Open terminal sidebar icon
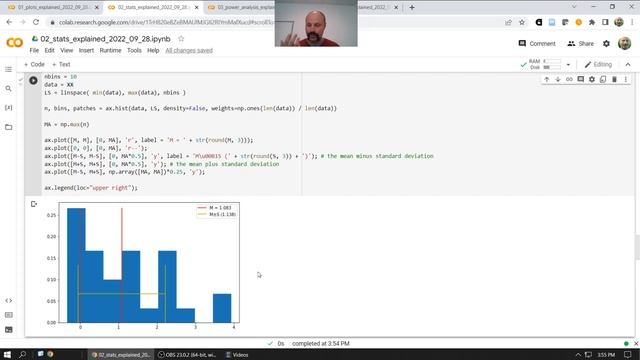Image resolution: width=640 pixels, height=360 pixels. [9, 329]
